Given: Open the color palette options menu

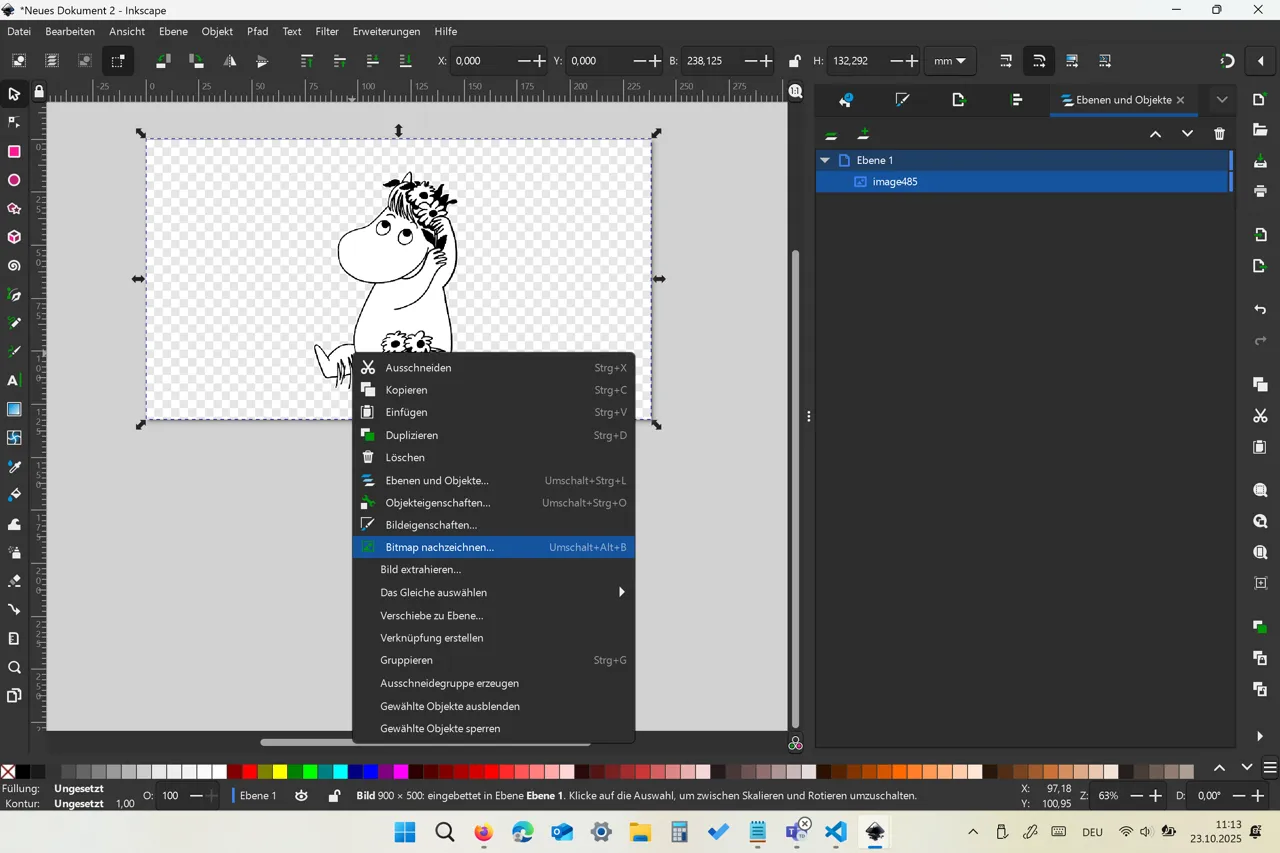Looking at the screenshot, I should [1270, 768].
